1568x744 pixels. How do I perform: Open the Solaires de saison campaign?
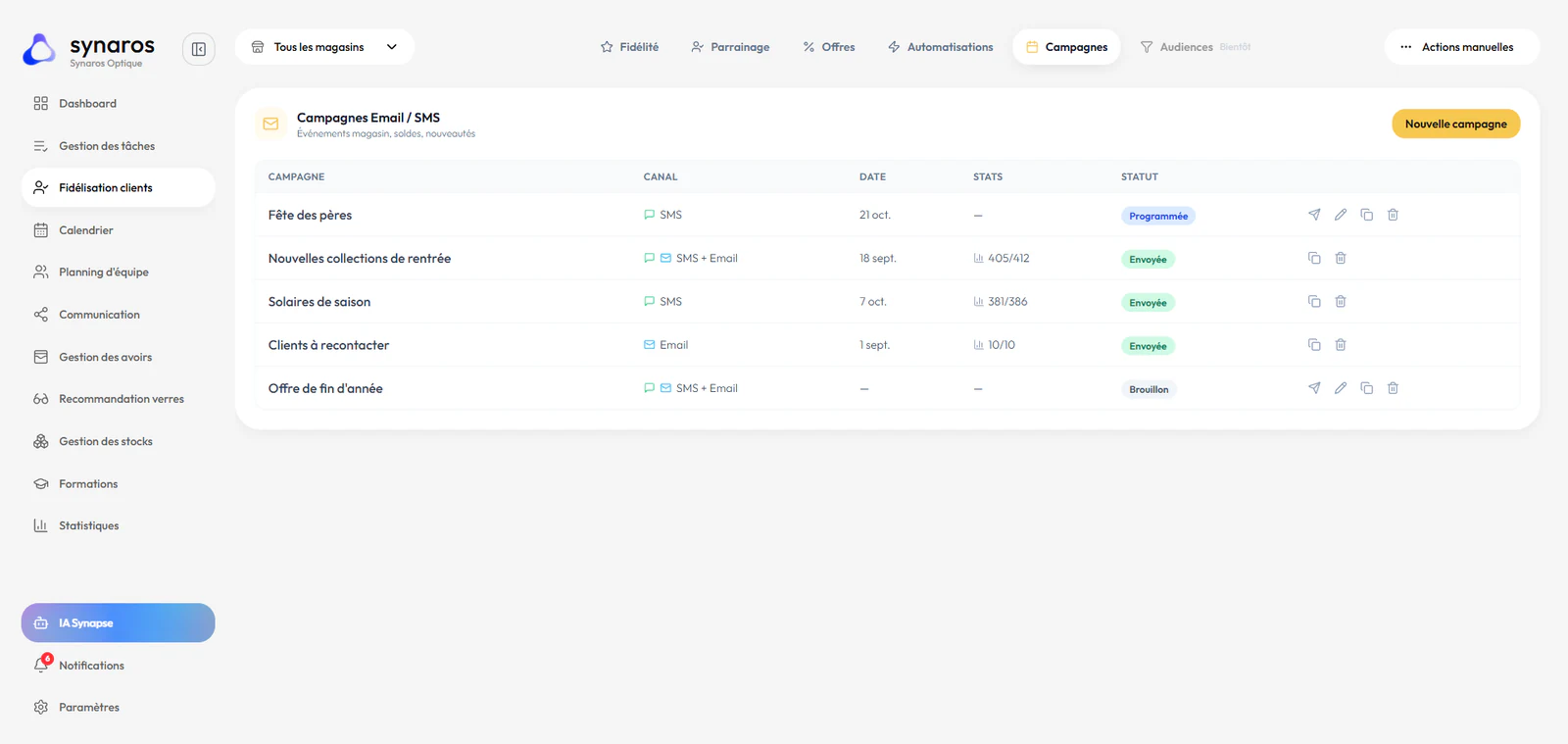(319, 302)
